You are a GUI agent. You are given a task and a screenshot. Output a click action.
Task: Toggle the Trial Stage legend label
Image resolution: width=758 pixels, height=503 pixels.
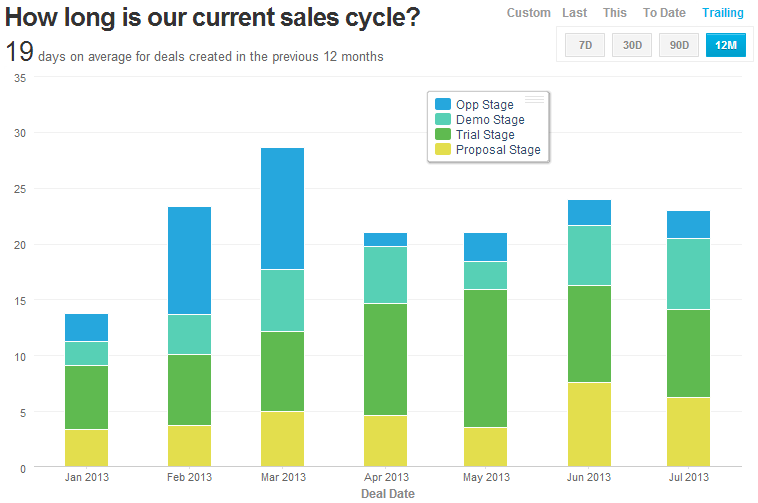point(485,135)
